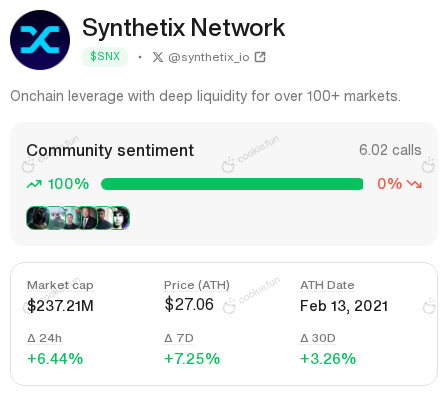This screenshot has height=396, width=448.
Task: Select the first community caller avatar
Action: click(38, 218)
